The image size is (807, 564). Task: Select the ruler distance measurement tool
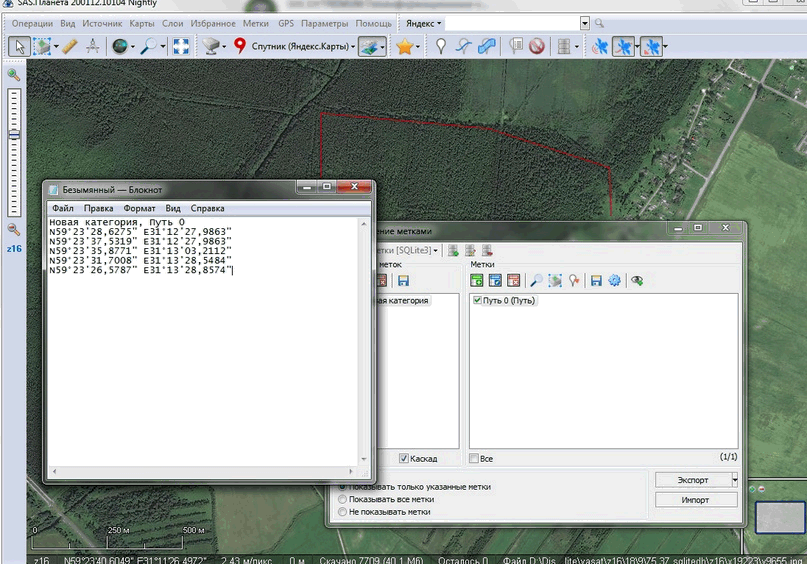[x=69, y=46]
